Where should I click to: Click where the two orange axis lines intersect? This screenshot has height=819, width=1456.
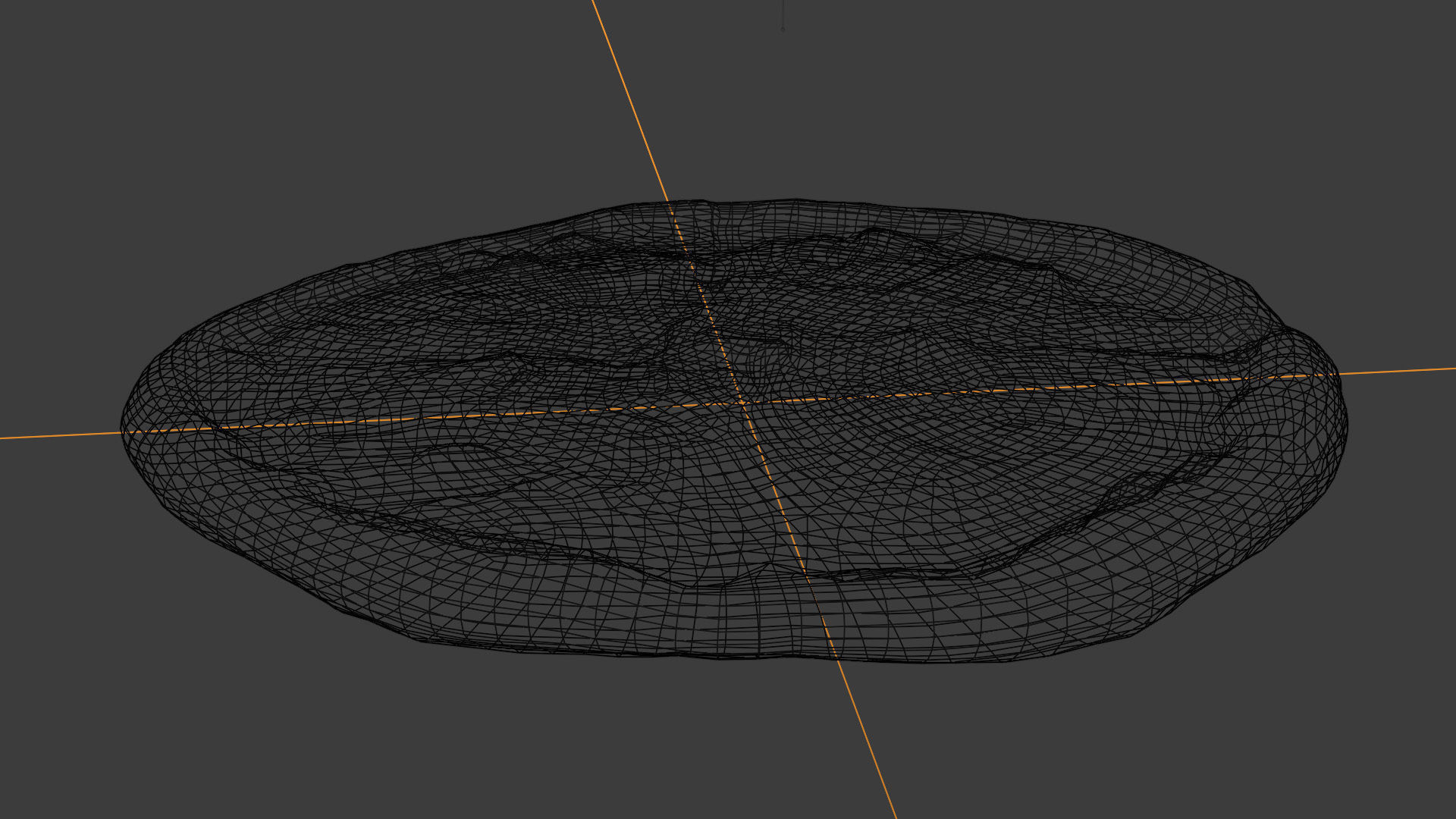point(742,403)
